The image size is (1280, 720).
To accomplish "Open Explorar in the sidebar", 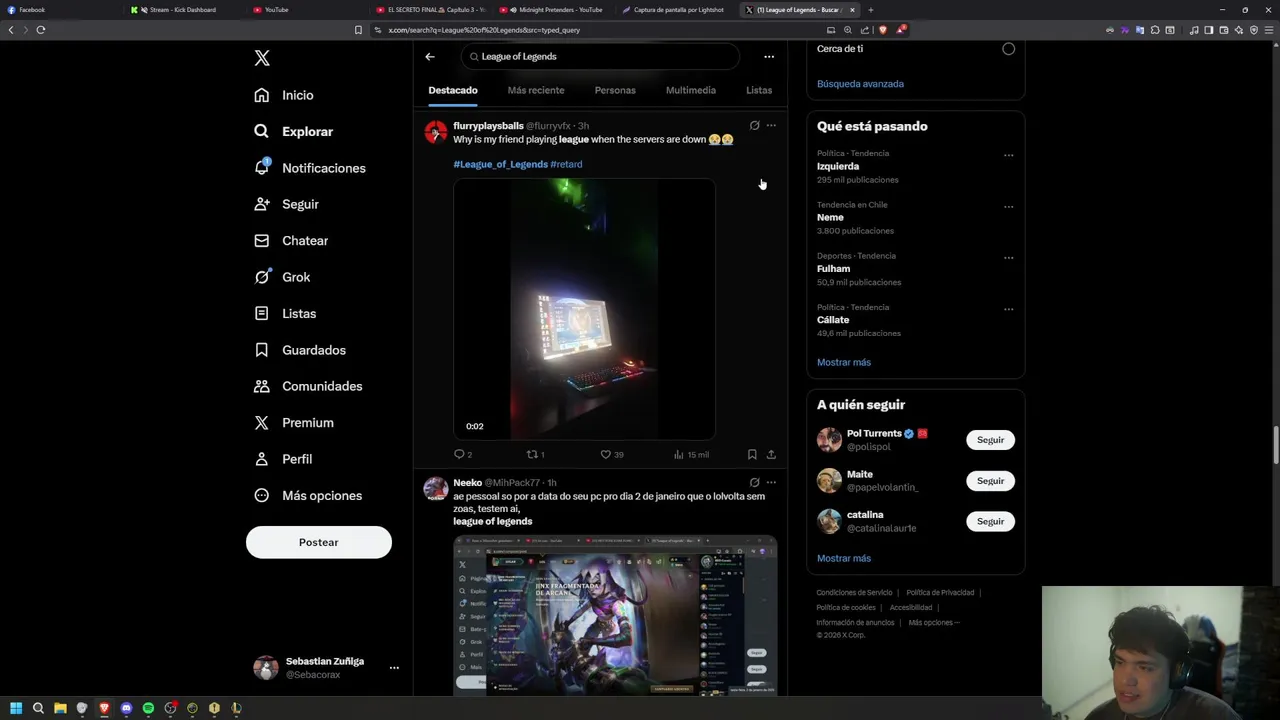I will click(x=293, y=131).
